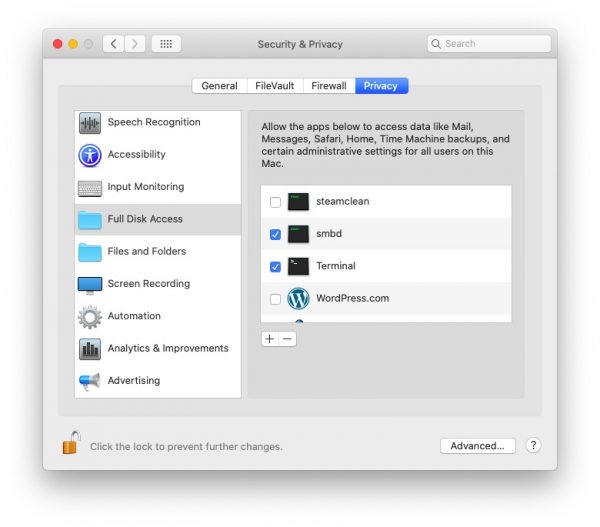This screenshot has height=527, width=600.
Task: Select the Analytics & Improvements chart icon
Action: pos(90,349)
